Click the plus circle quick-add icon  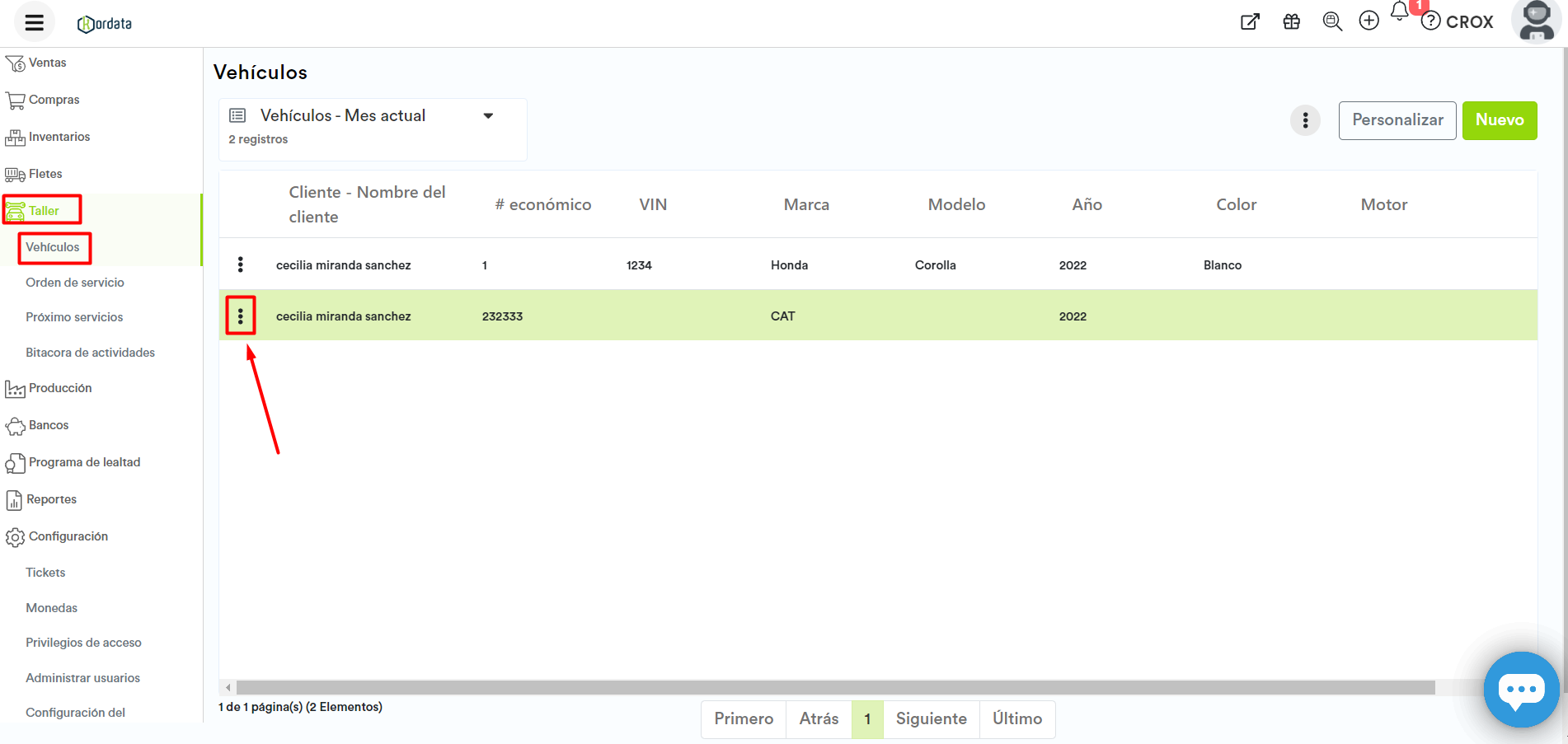[1368, 21]
